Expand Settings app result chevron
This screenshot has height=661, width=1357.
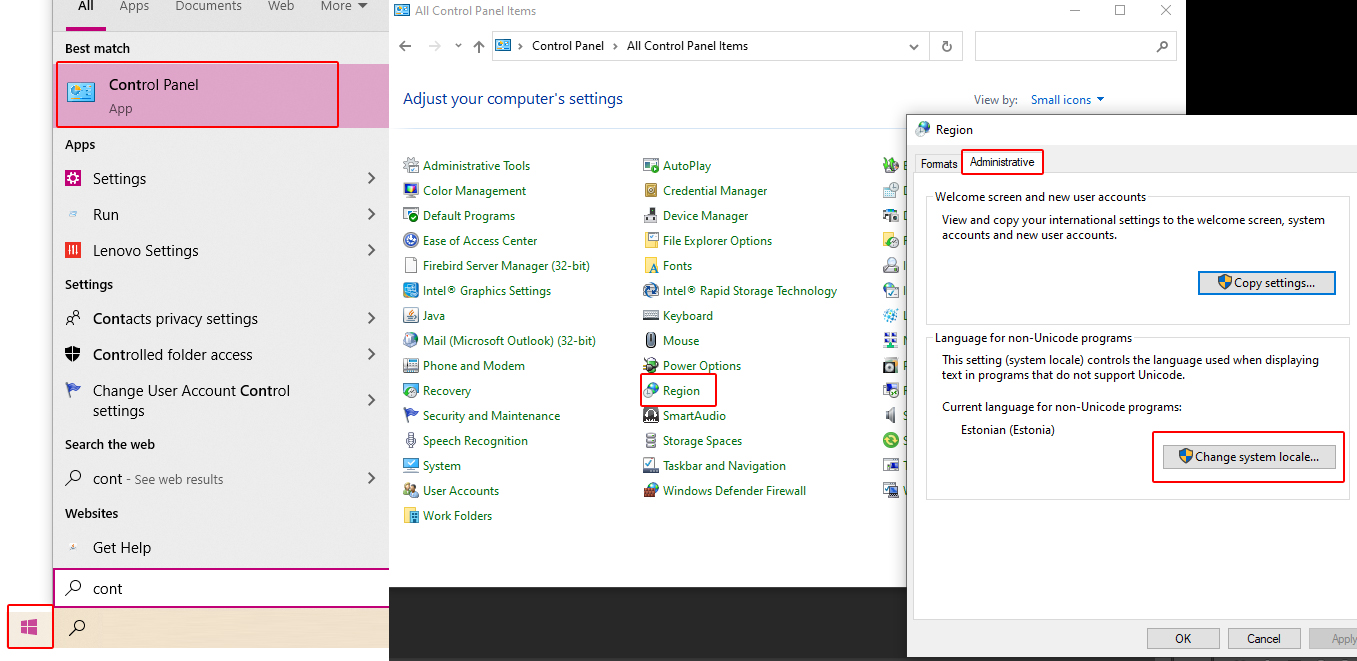(371, 178)
